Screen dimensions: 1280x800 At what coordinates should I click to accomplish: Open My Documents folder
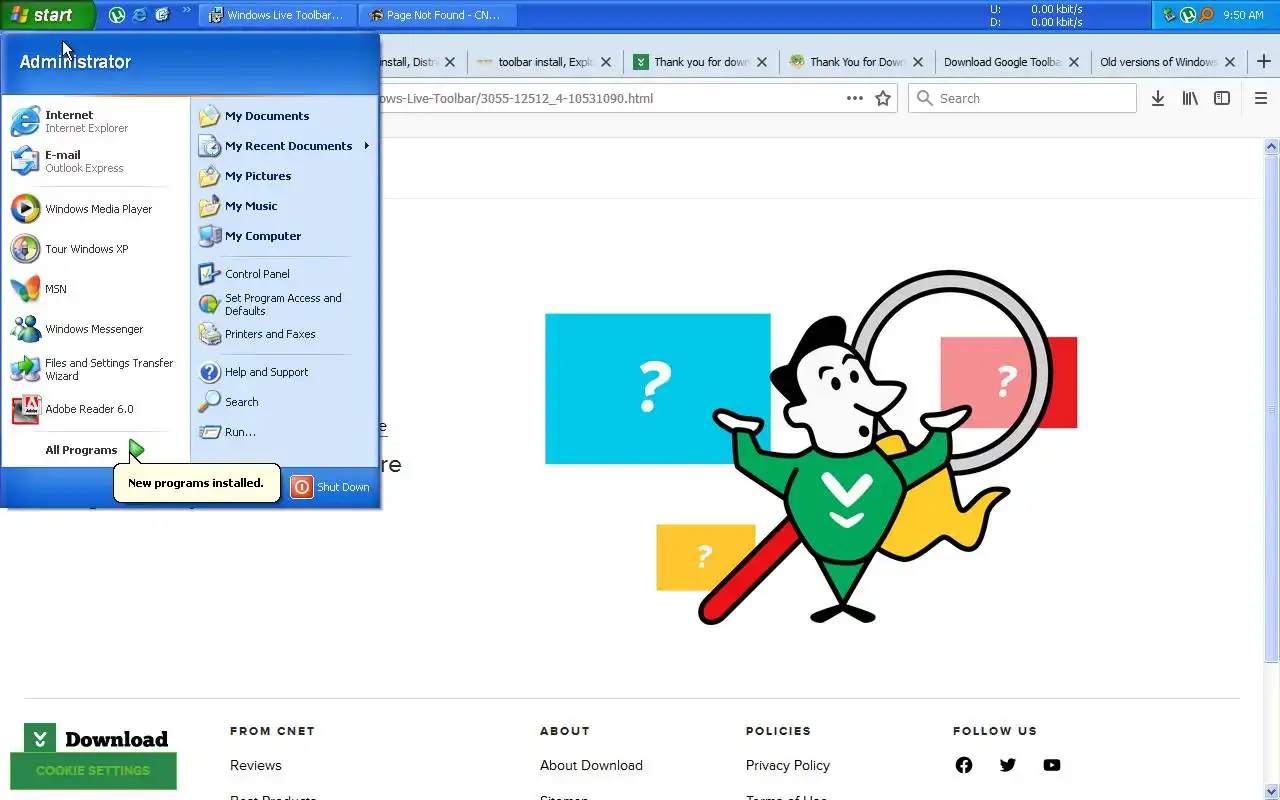pos(284,116)
